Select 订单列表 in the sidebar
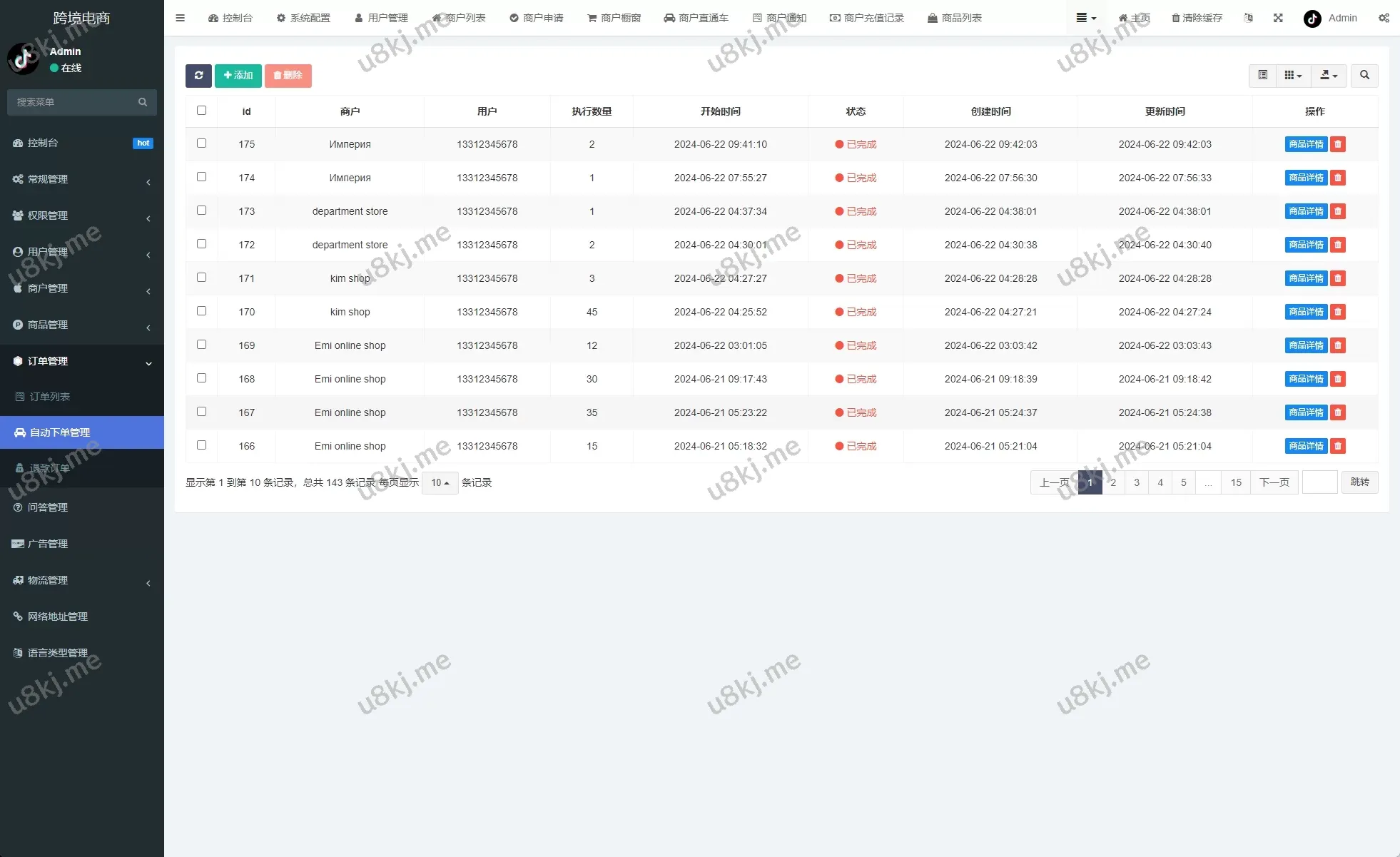1400x857 pixels. pyautogui.click(x=49, y=397)
